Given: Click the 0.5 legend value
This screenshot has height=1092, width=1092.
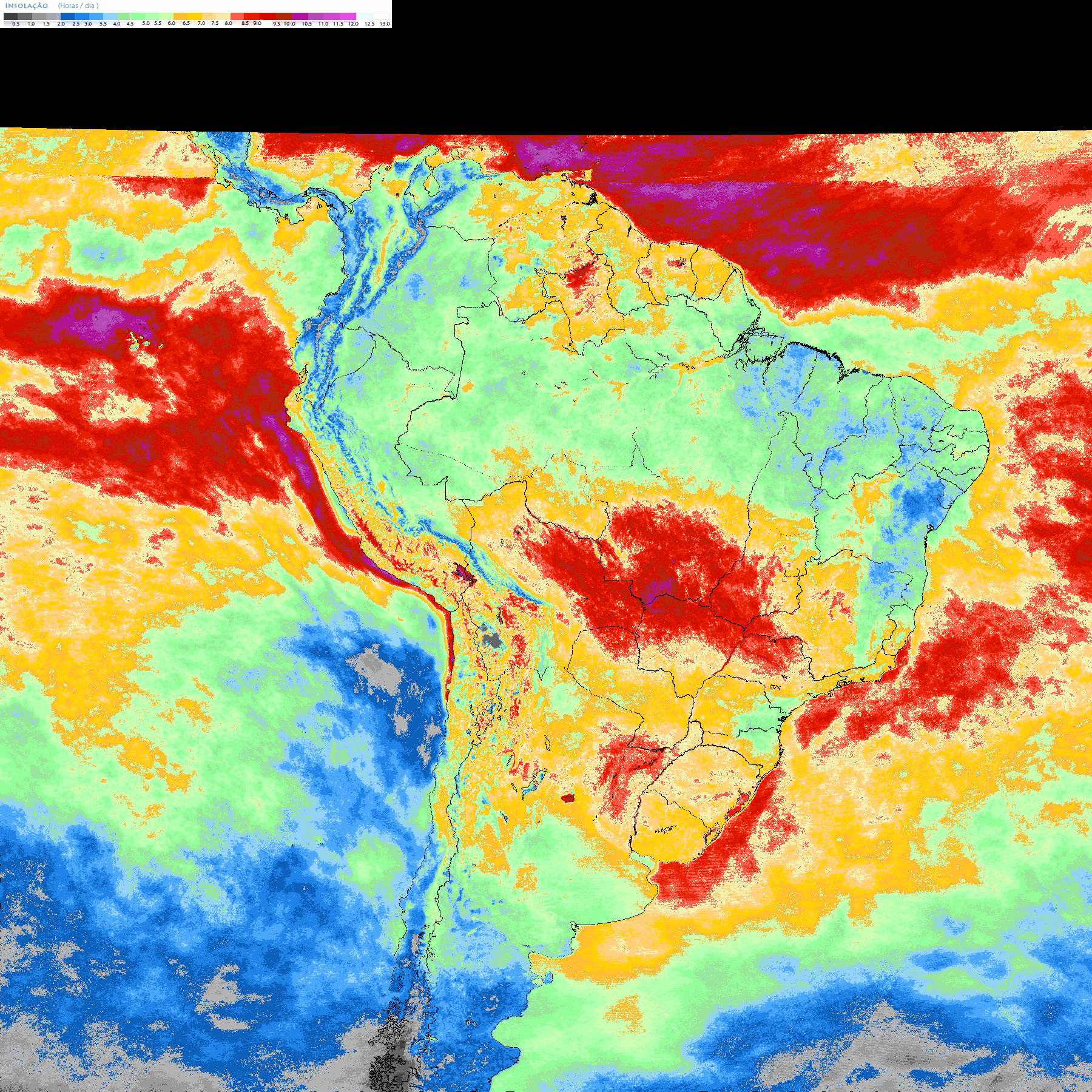Looking at the screenshot, I should click(16, 24).
